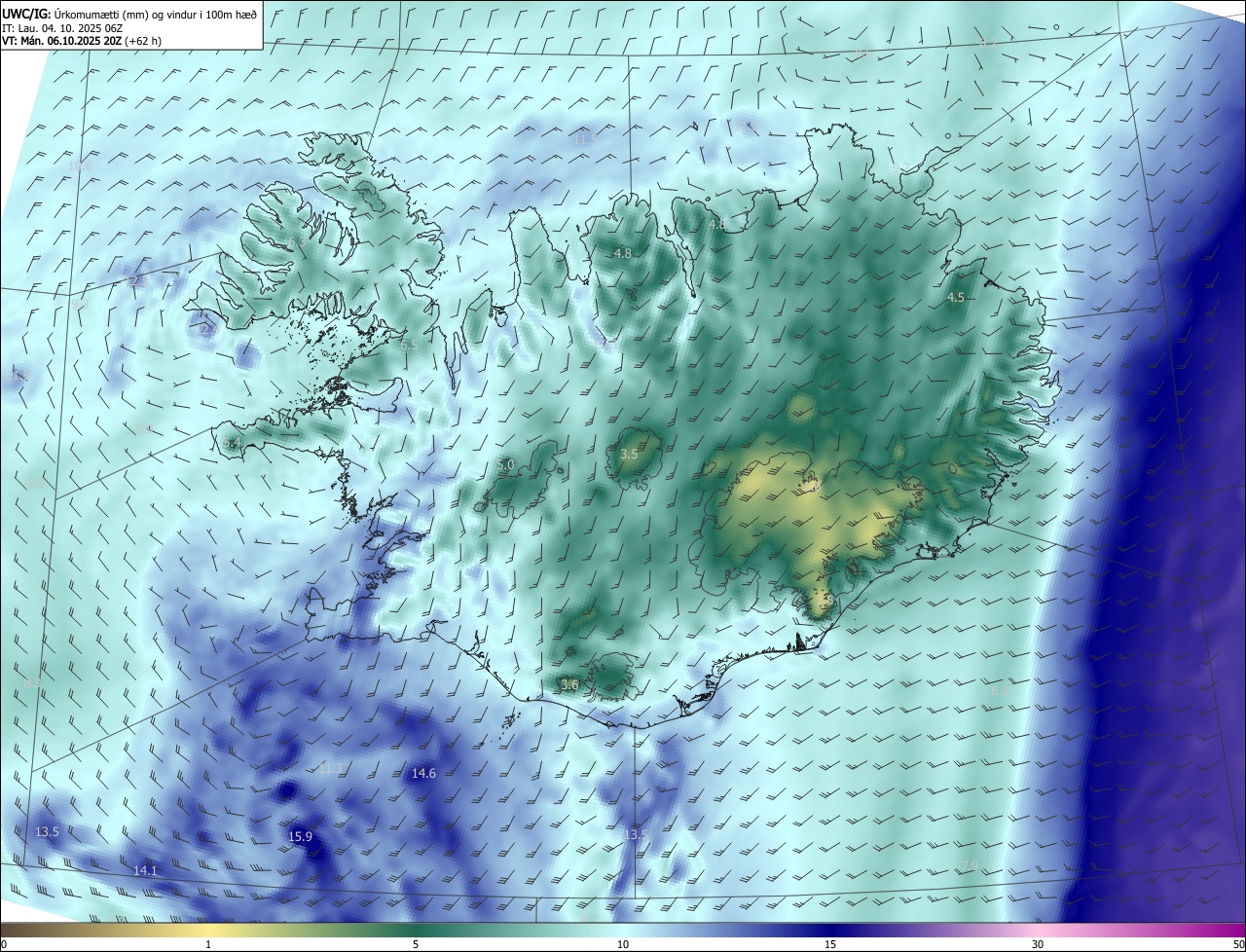Click the '10' tick label on the color scale
Viewport: 1246px width, 952px height.
(623, 945)
